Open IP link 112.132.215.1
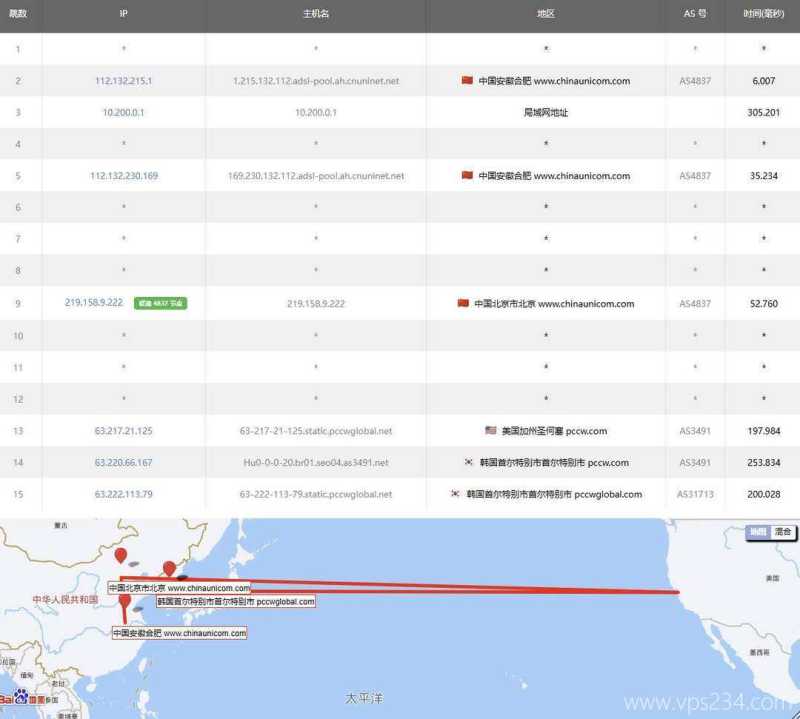 pos(123,81)
